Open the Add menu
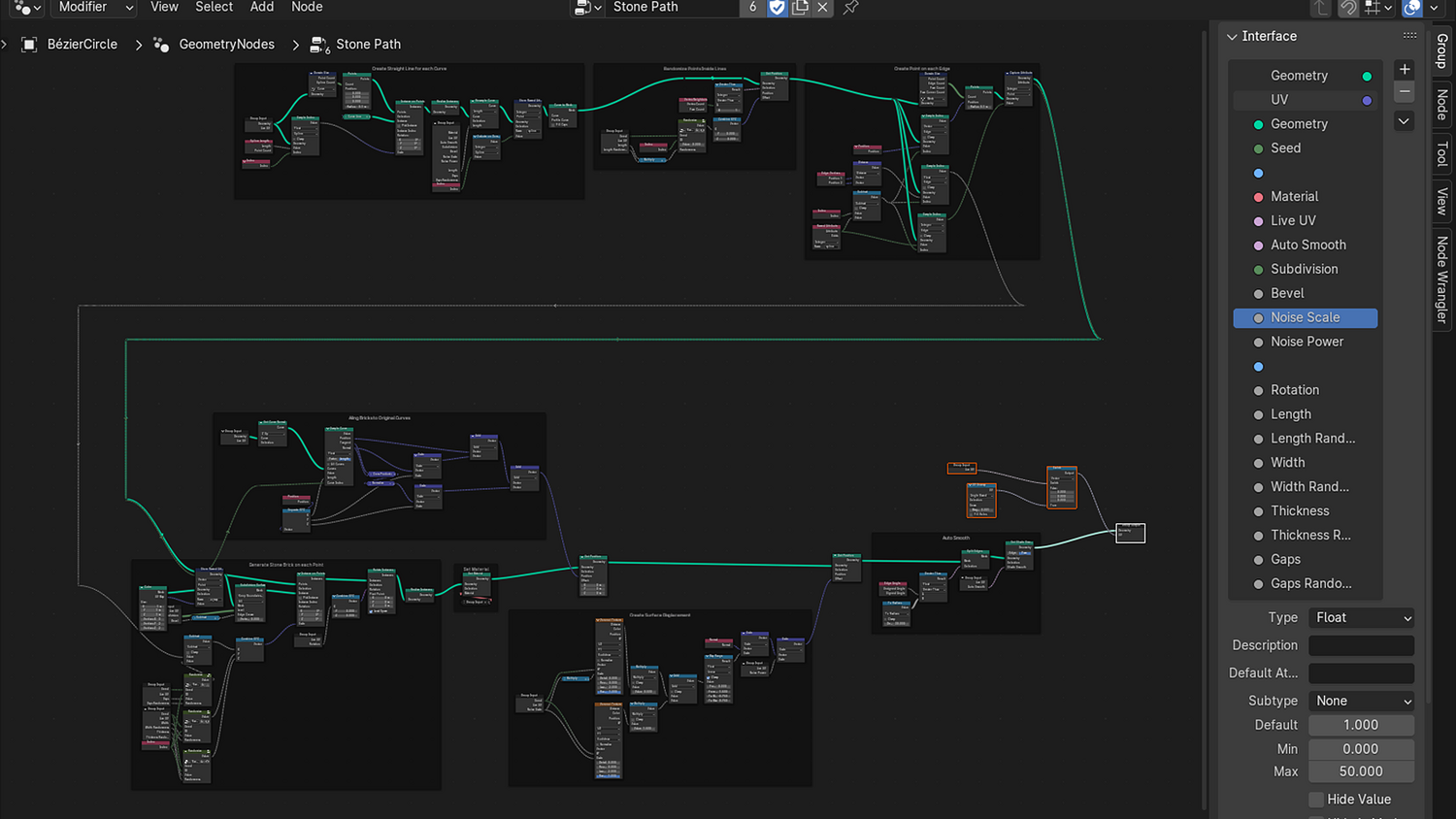Screen dimensions: 1456x819 tap(262, 7)
